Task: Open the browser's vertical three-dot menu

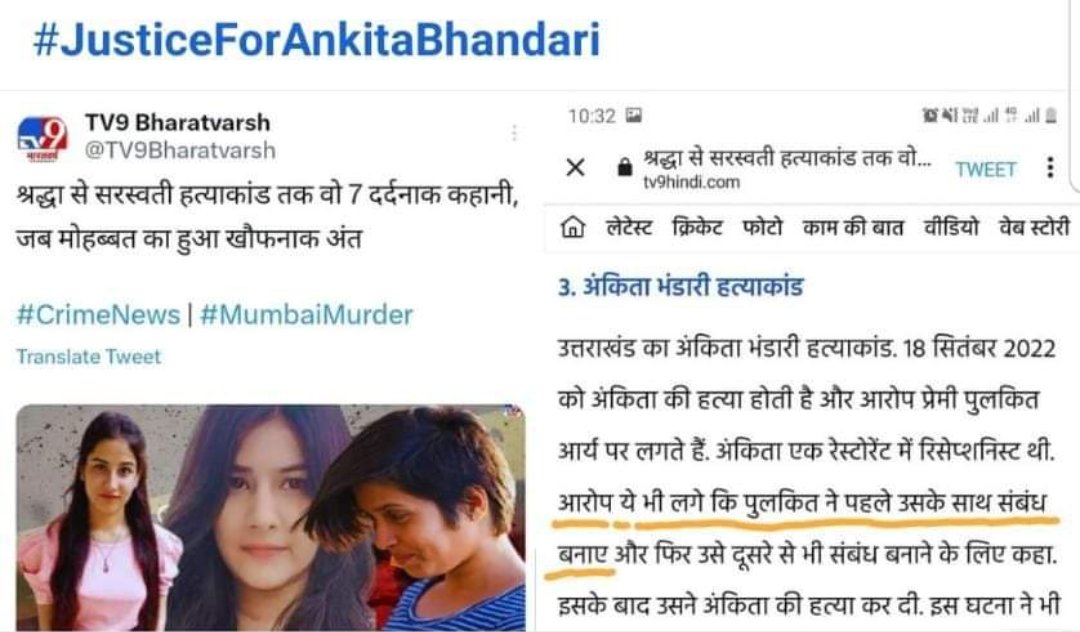Action: [x=1050, y=167]
